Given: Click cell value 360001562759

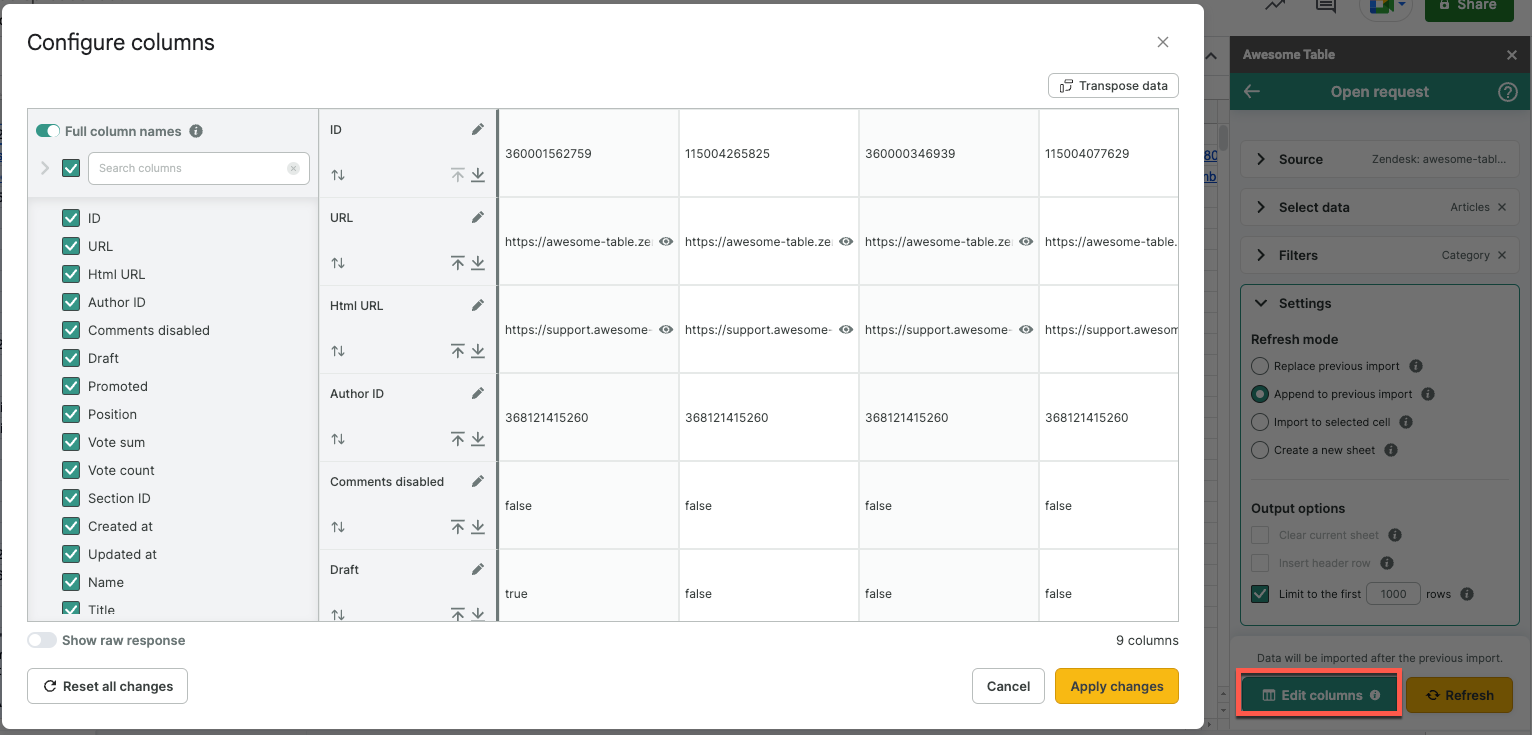Looking at the screenshot, I should coord(548,154).
